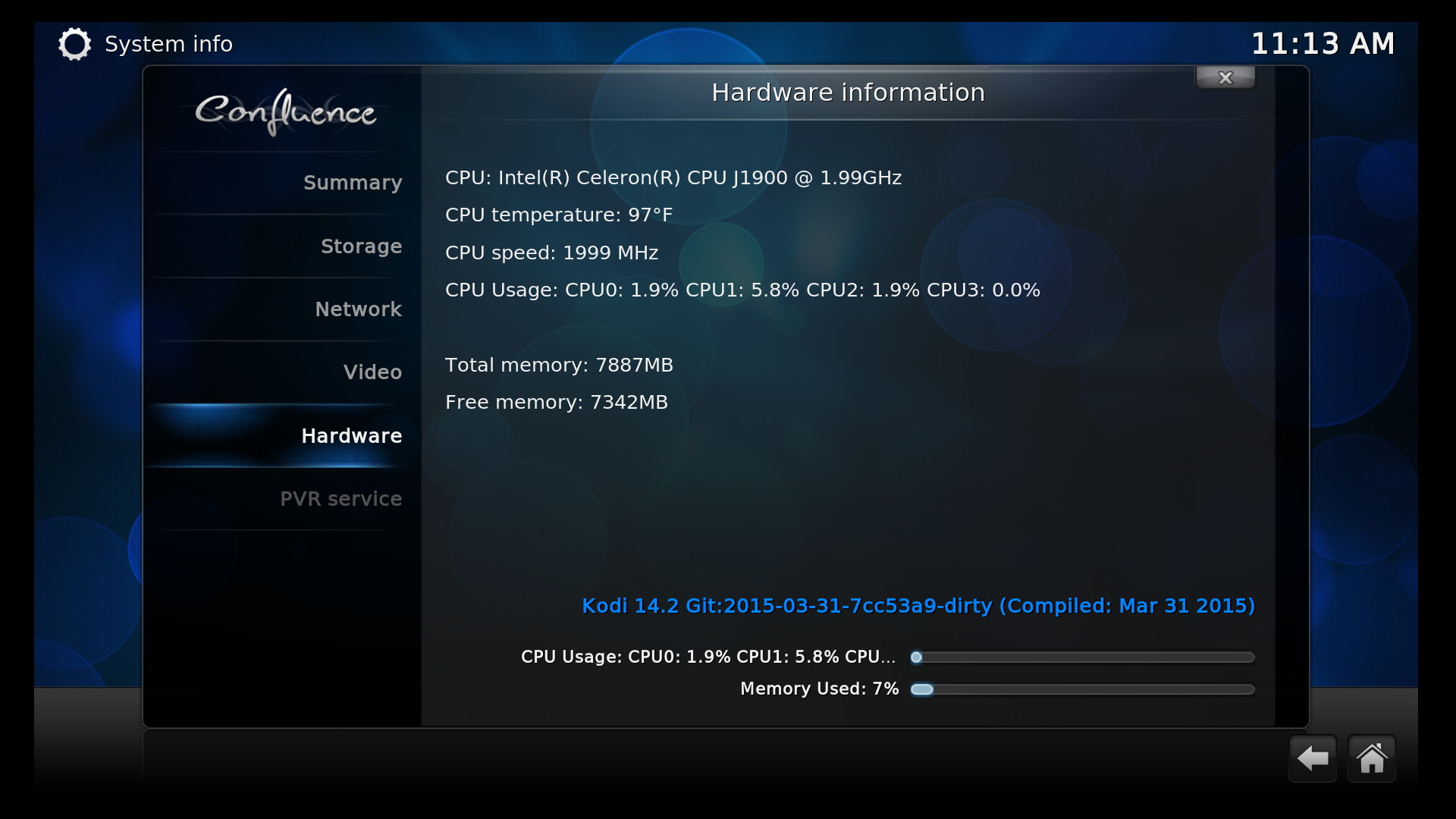The height and width of the screenshot is (819, 1456).
Task: Click the Memory Used progress bar
Action: pyautogui.click(x=1083, y=689)
